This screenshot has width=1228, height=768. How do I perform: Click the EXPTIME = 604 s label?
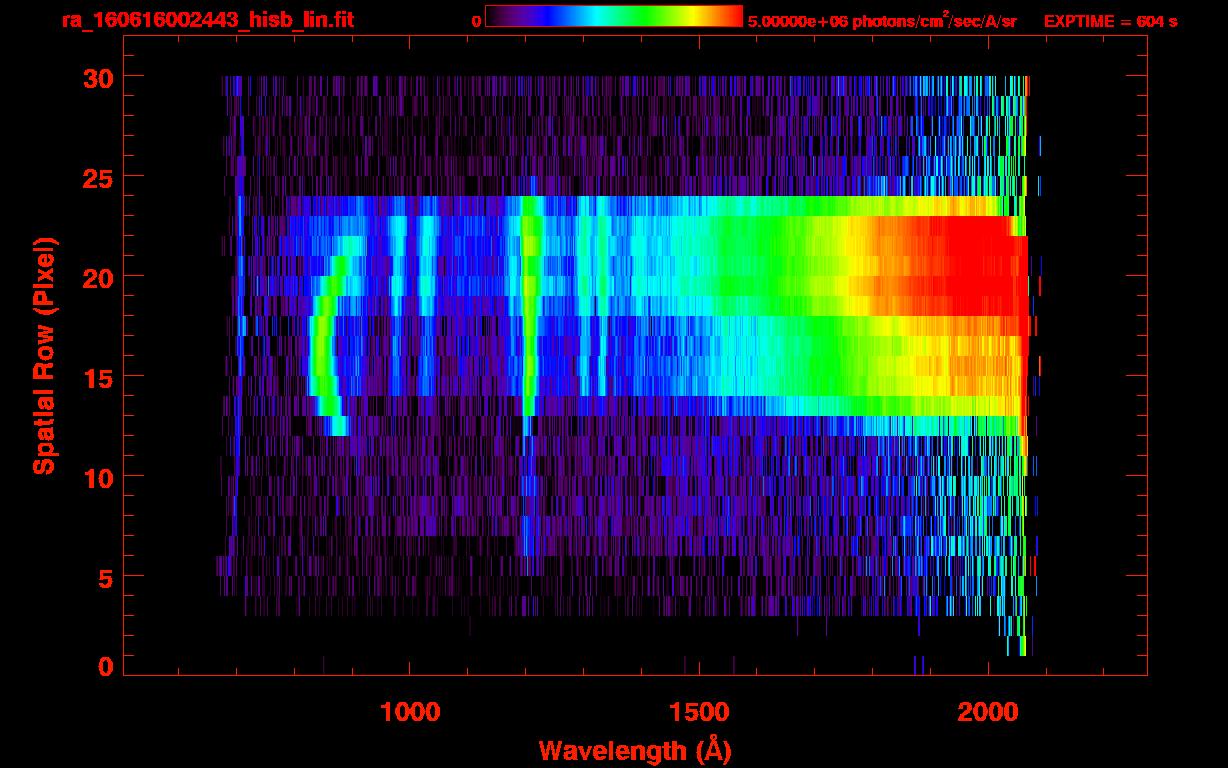click(1110, 22)
